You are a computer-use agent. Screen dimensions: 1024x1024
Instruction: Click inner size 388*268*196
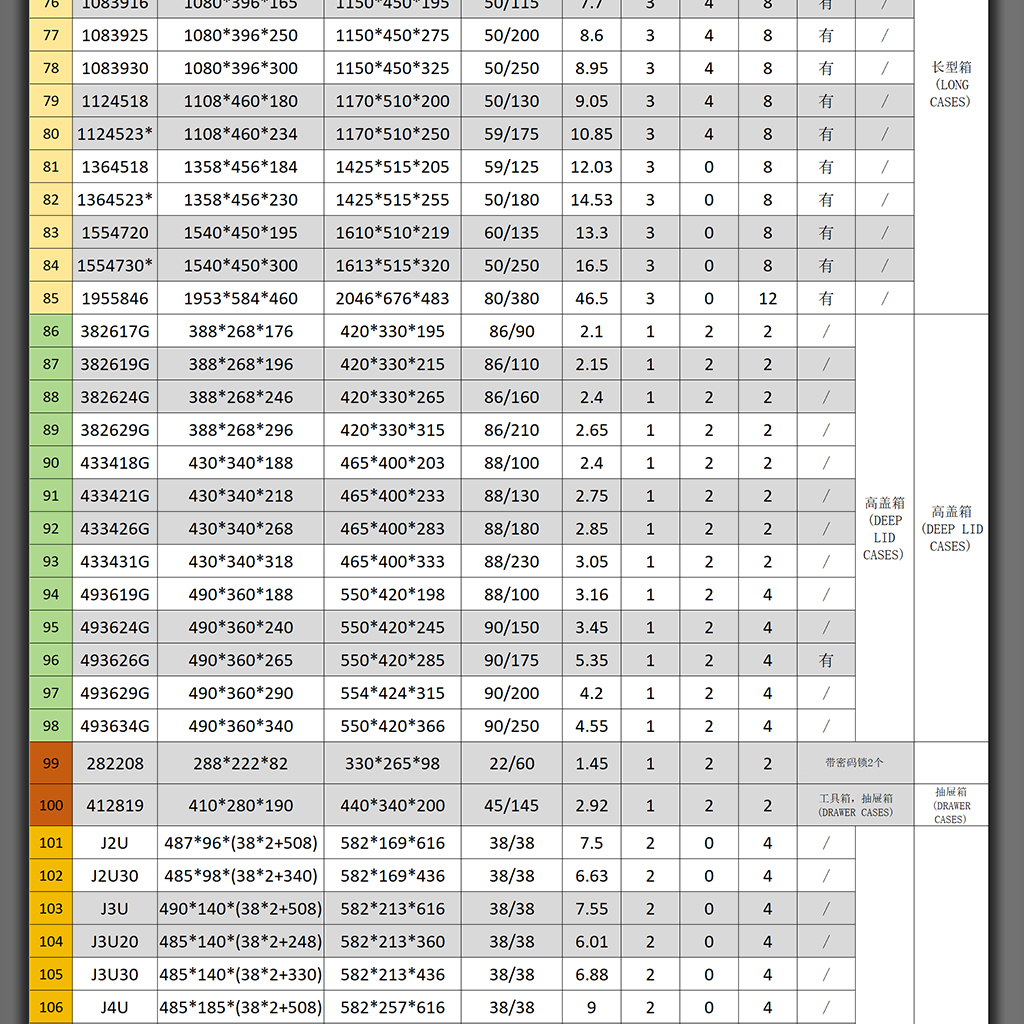[240, 364]
